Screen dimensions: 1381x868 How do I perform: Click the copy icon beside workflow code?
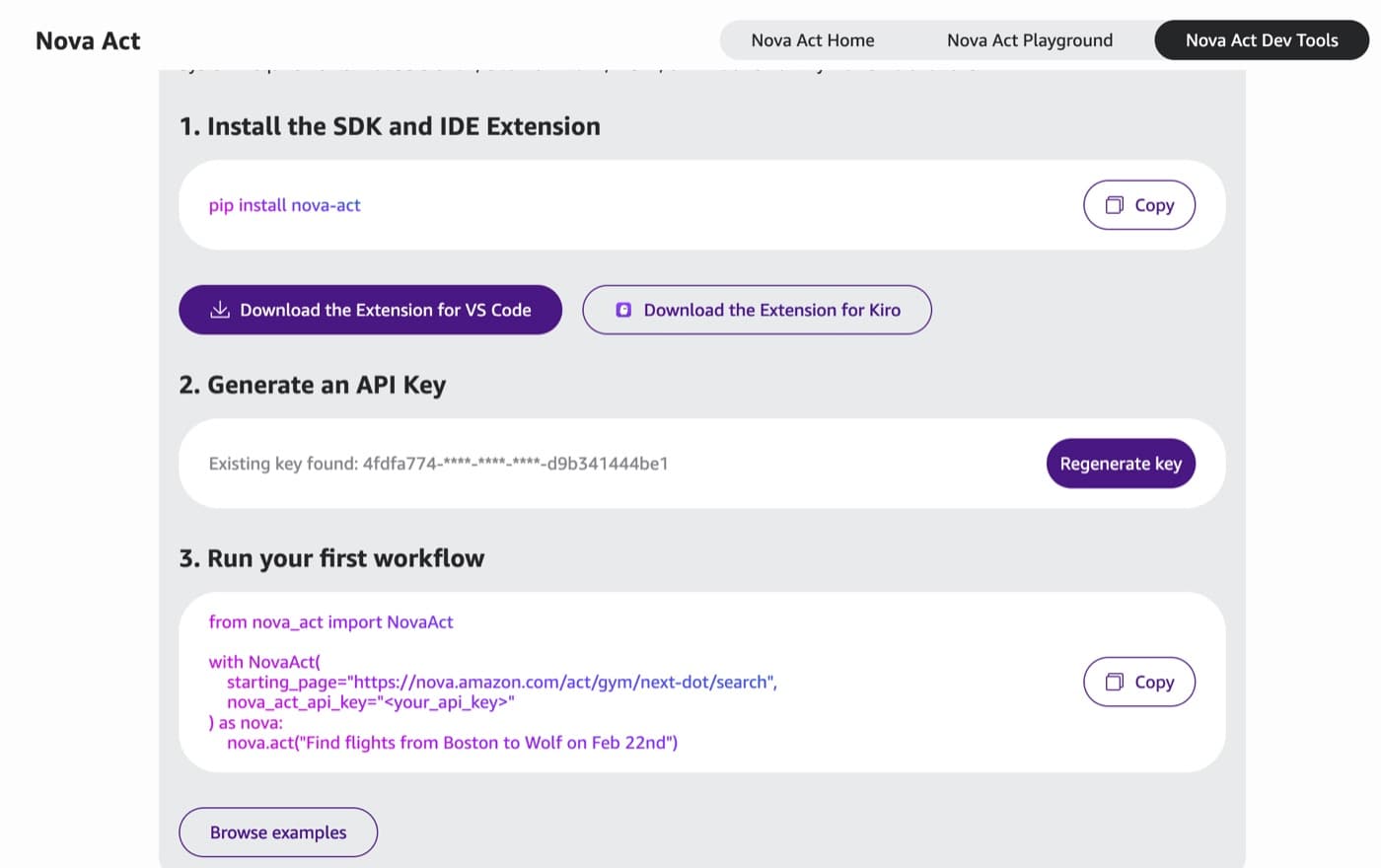pos(1115,682)
